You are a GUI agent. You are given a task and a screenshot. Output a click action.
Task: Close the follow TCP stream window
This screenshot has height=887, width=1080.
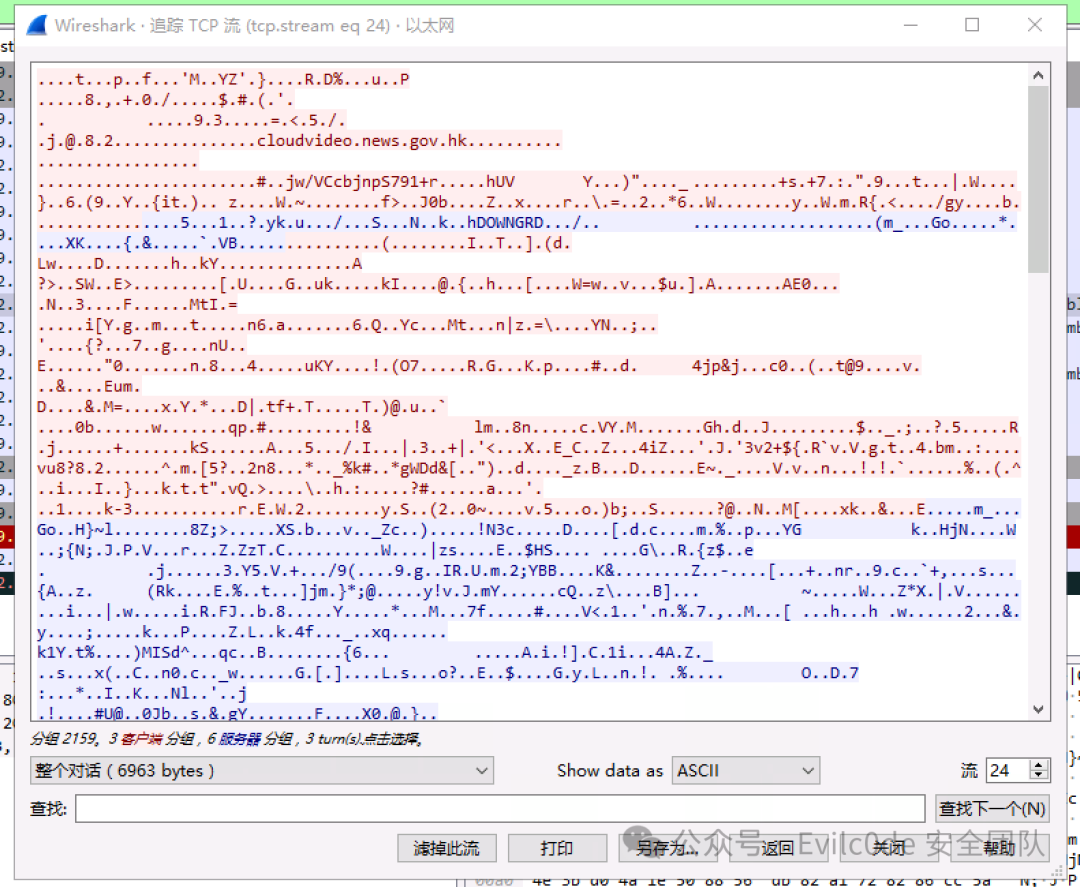coord(1035,25)
